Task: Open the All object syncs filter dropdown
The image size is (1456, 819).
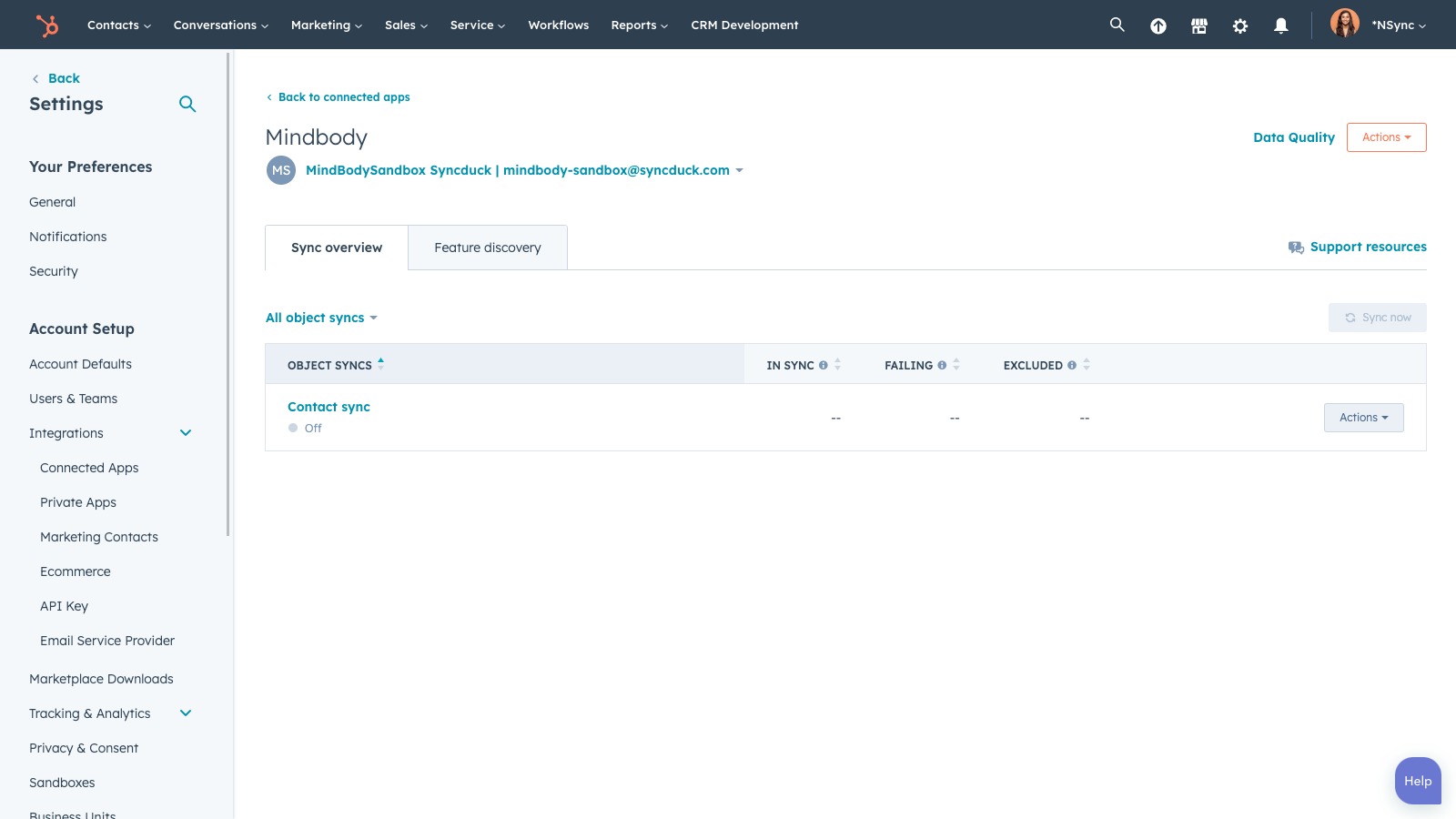Action: (x=321, y=318)
